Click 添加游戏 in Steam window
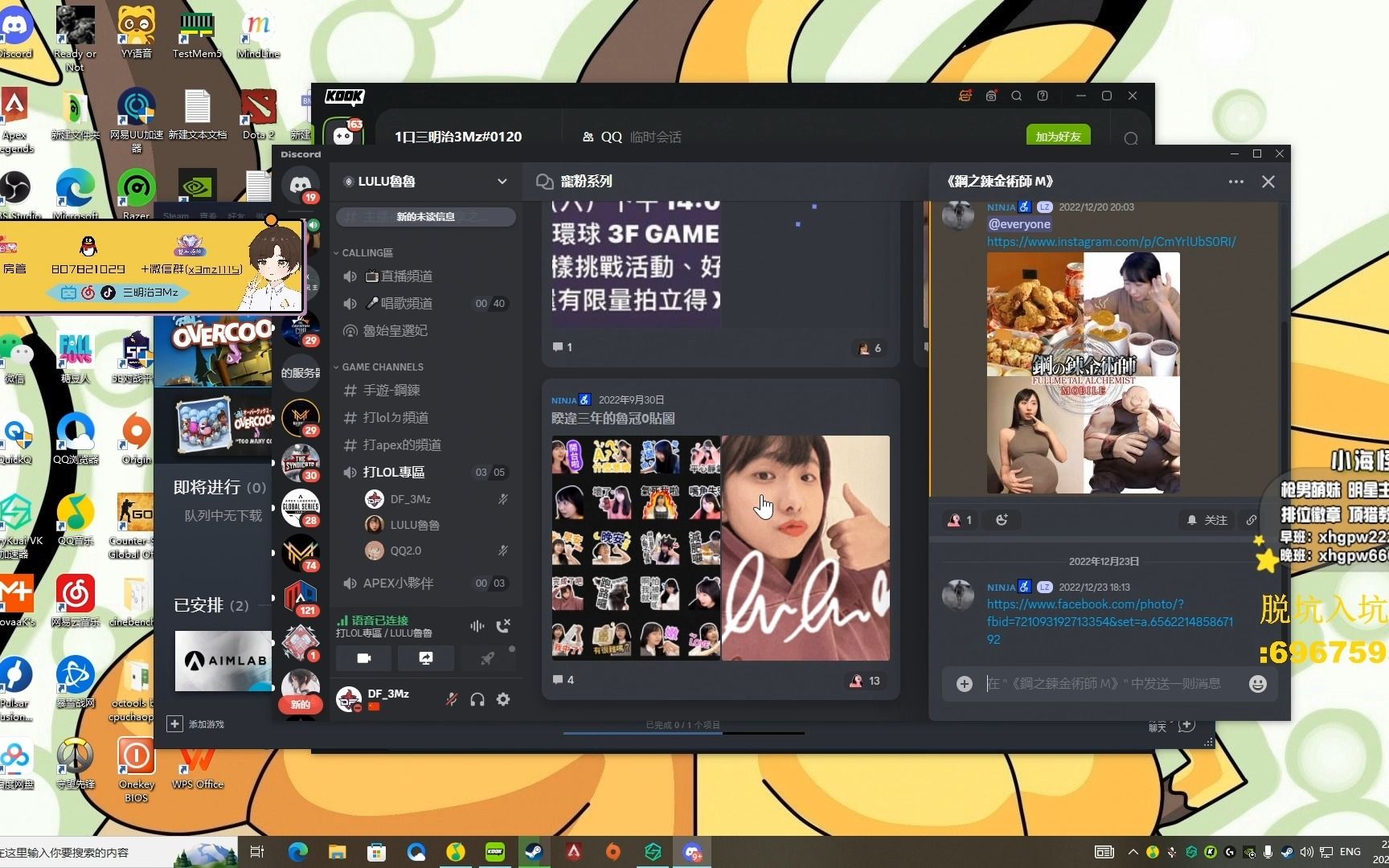This screenshot has width=1389, height=868. coord(196,724)
